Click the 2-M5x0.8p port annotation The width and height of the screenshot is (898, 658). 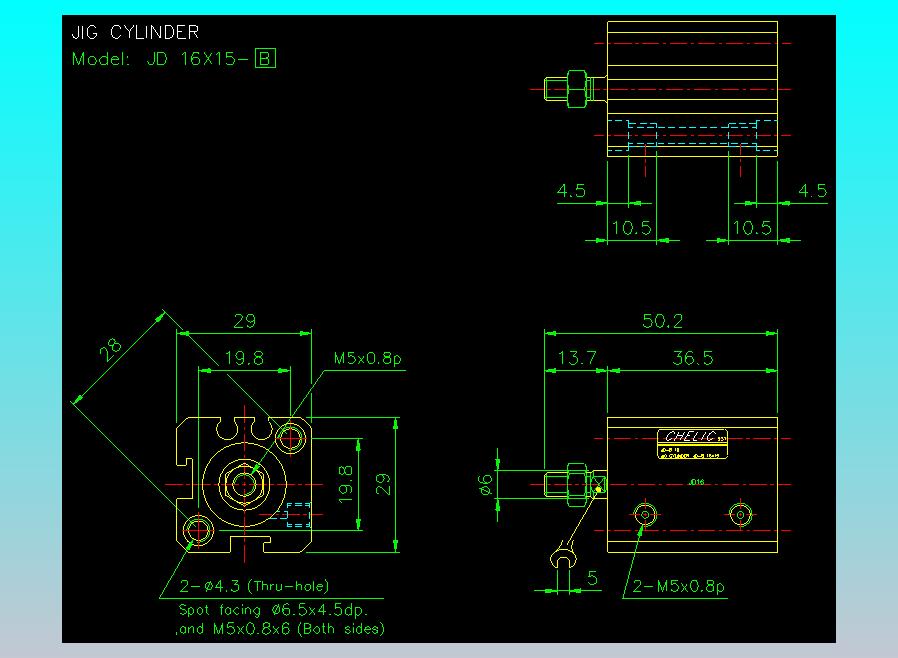tap(679, 586)
